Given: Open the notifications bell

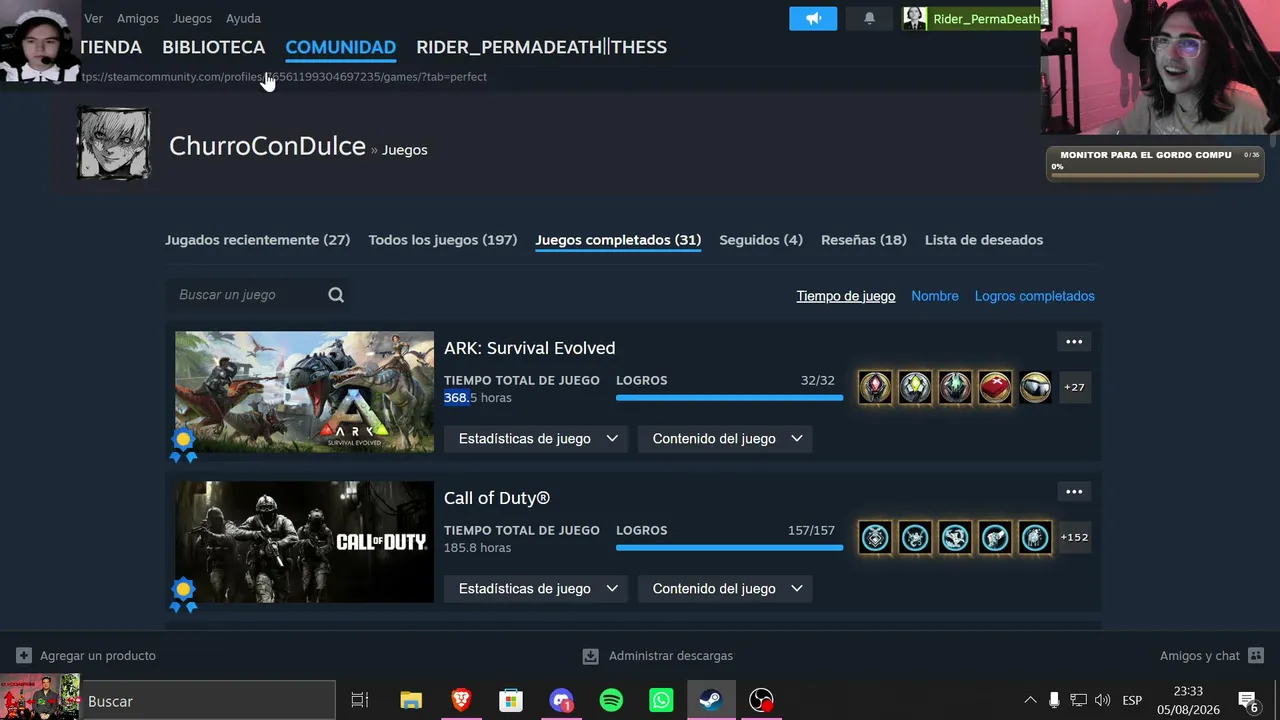Looking at the screenshot, I should click(x=869, y=19).
